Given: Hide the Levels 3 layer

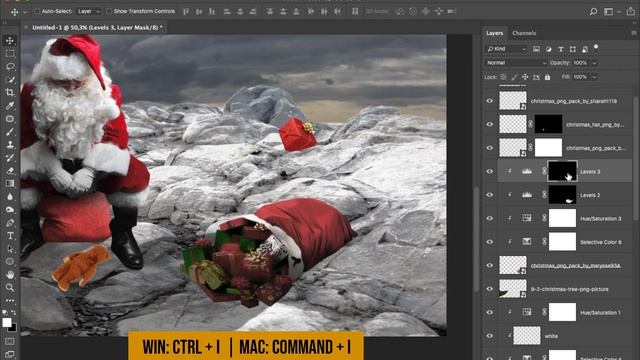Looking at the screenshot, I should point(489,171).
